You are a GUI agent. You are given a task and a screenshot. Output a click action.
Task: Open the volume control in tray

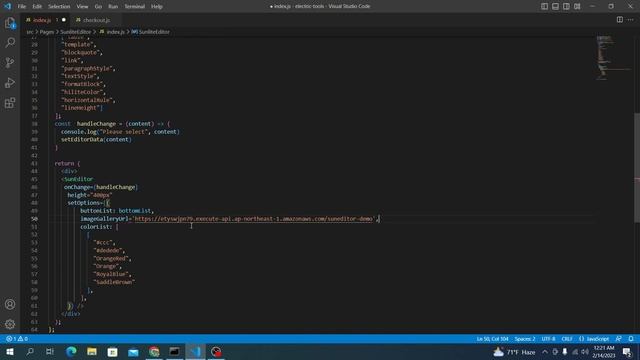585,352
